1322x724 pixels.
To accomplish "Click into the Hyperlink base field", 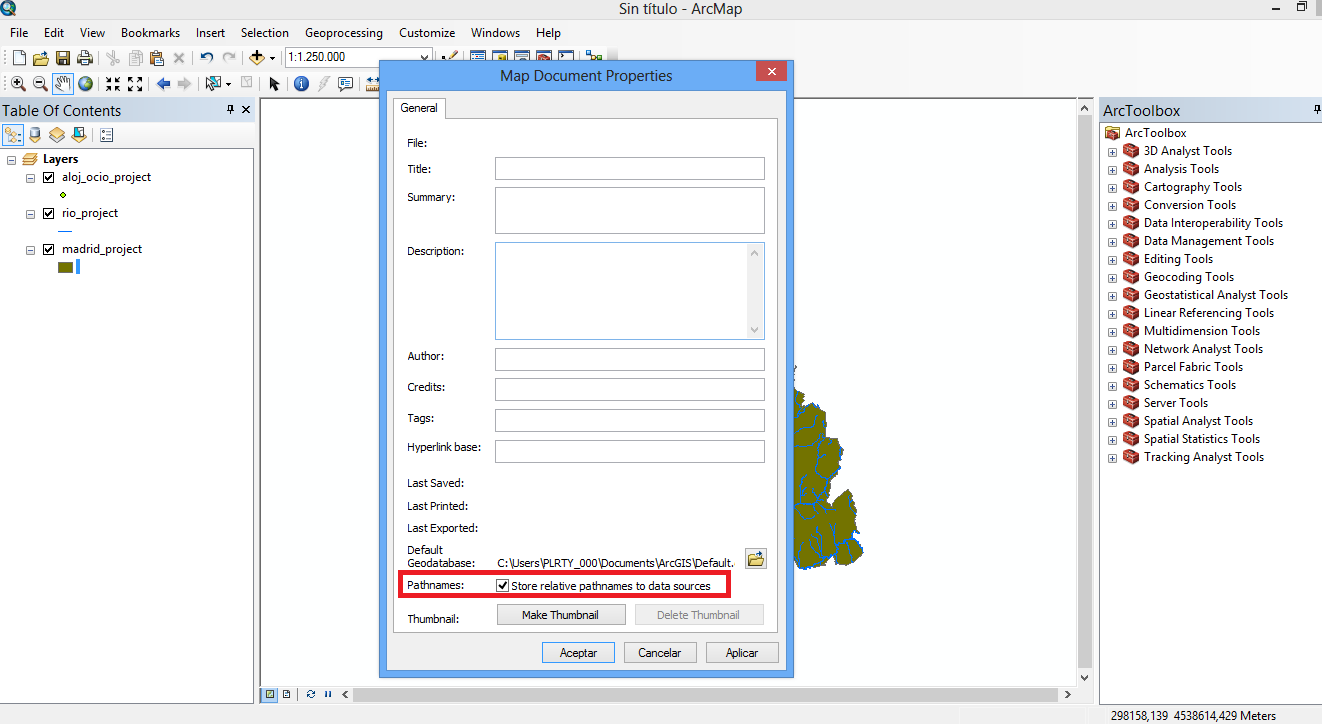I will [630, 451].
